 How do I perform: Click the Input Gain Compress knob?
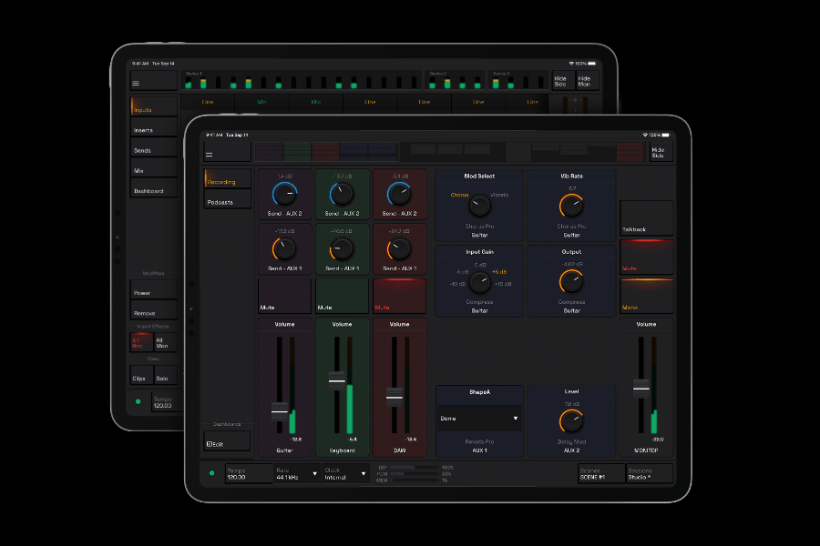click(480, 282)
